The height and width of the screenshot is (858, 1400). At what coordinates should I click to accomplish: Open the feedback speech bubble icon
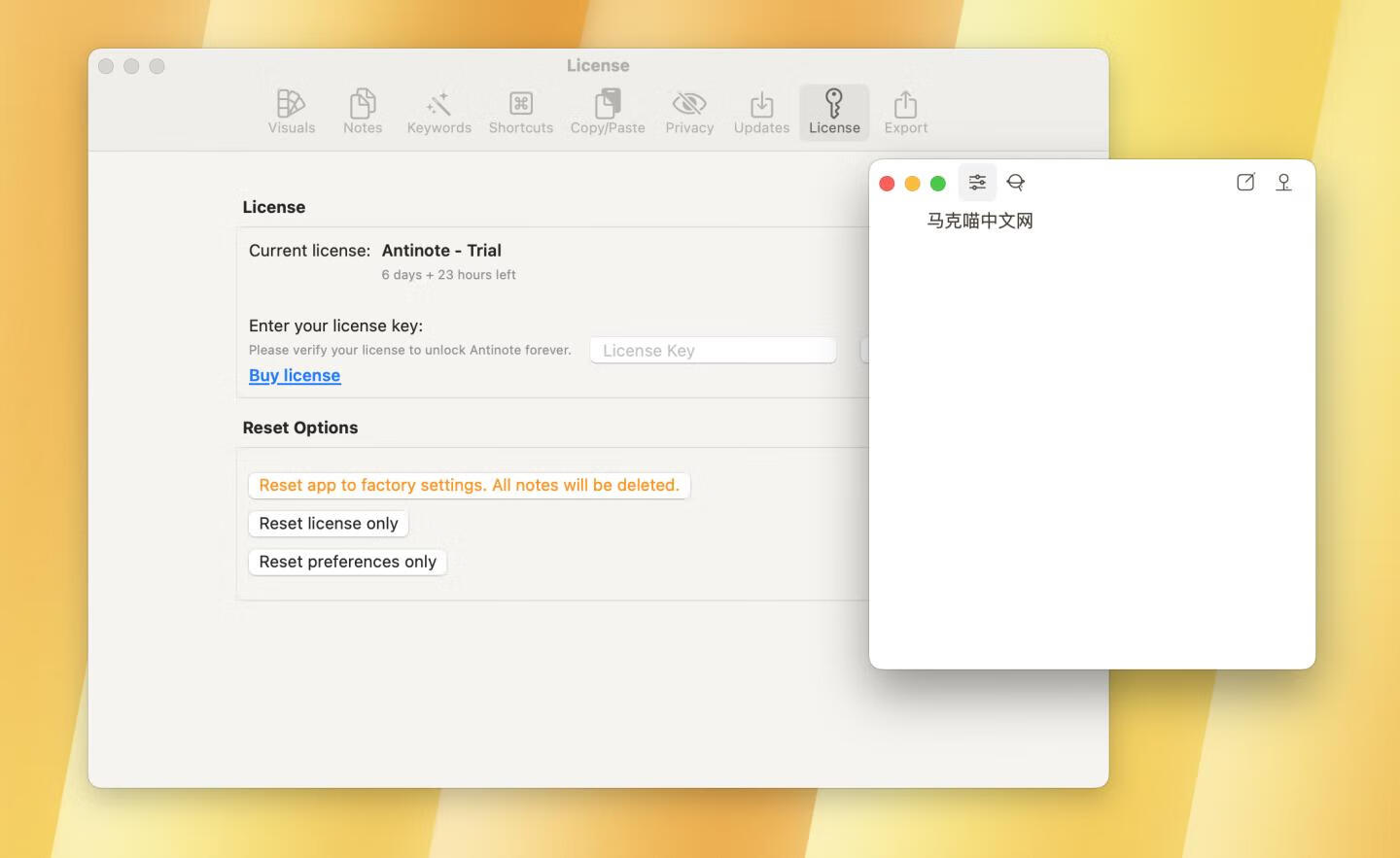click(1016, 182)
